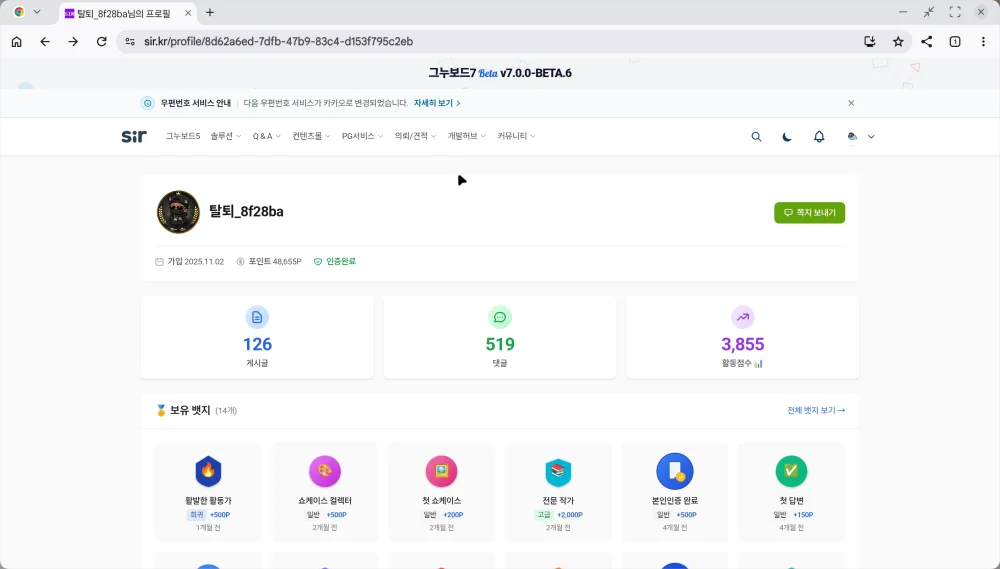Expand the PG서비스 menu
This screenshot has width=1000, height=569.
click(362, 137)
